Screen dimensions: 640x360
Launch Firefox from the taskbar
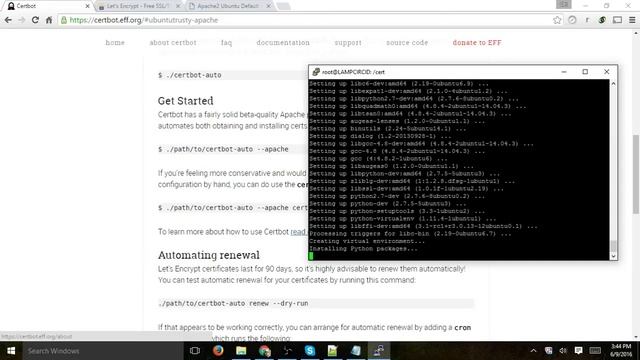point(218,351)
